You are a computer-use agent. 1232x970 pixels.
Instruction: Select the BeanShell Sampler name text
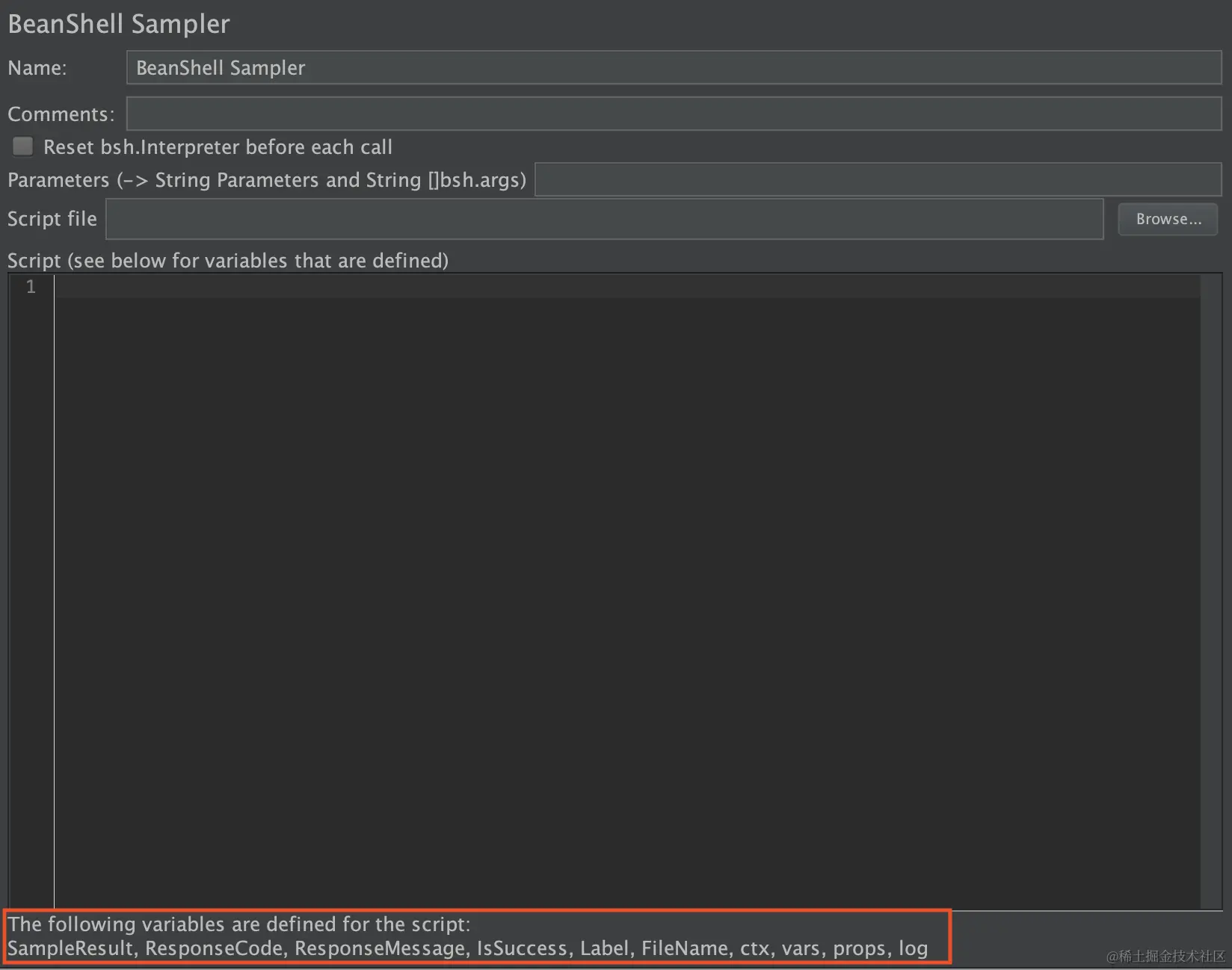(x=220, y=67)
